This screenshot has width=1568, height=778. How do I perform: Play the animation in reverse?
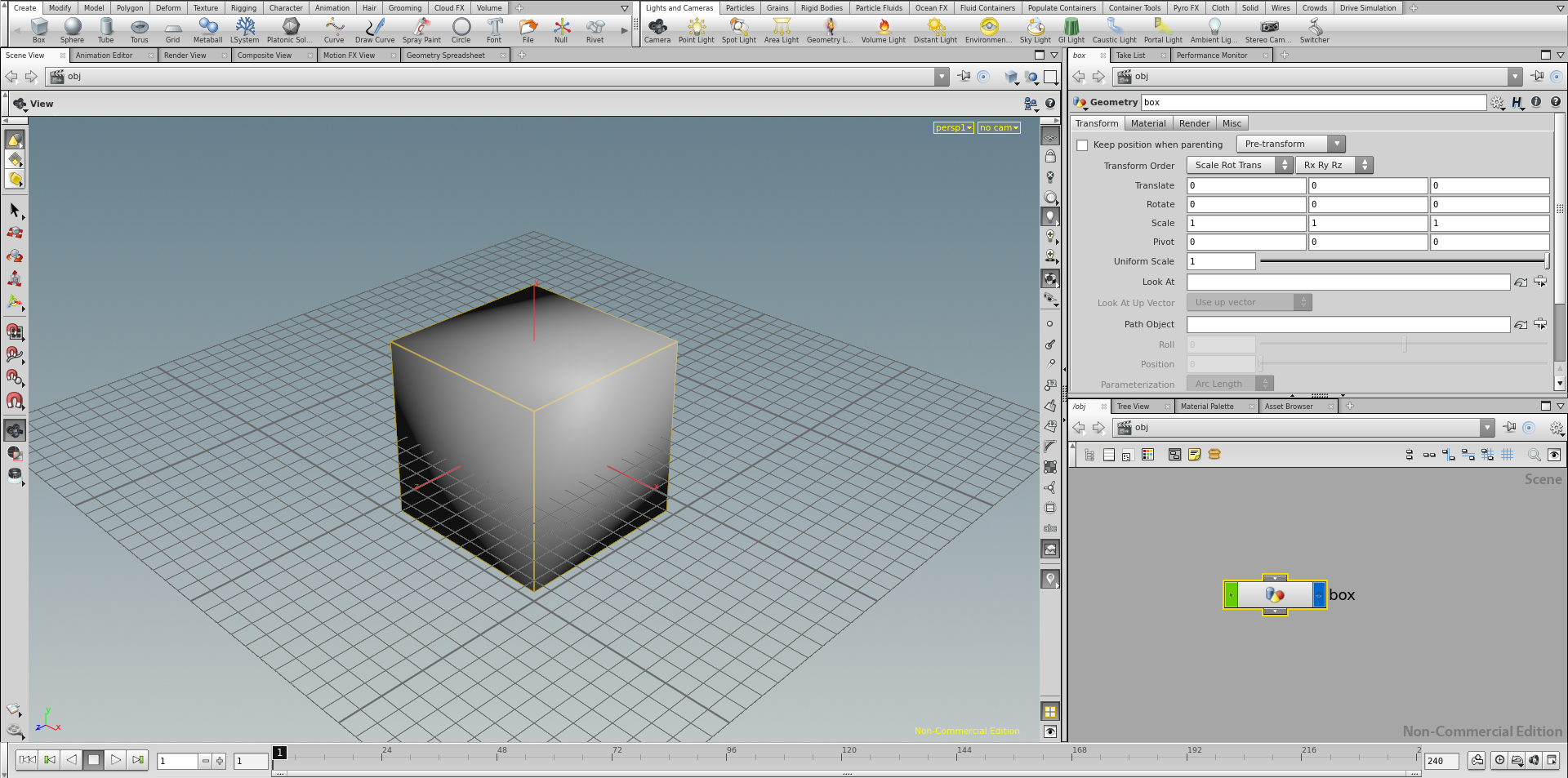[x=72, y=760]
